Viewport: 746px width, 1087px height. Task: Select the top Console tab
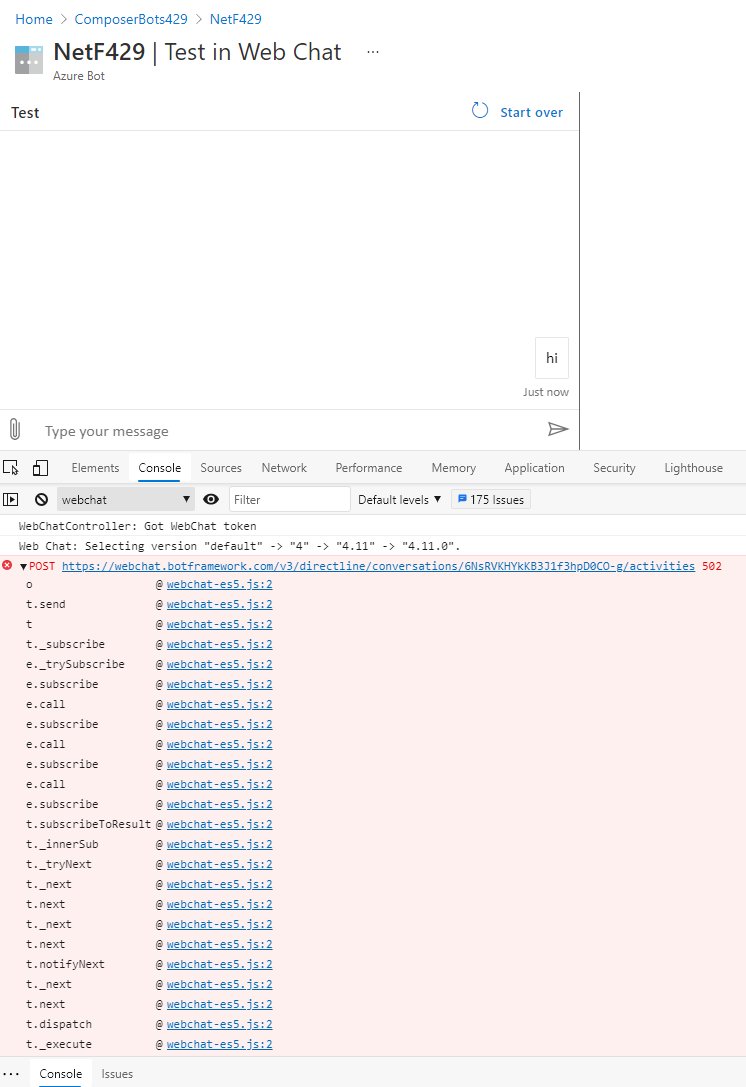tap(159, 468)
